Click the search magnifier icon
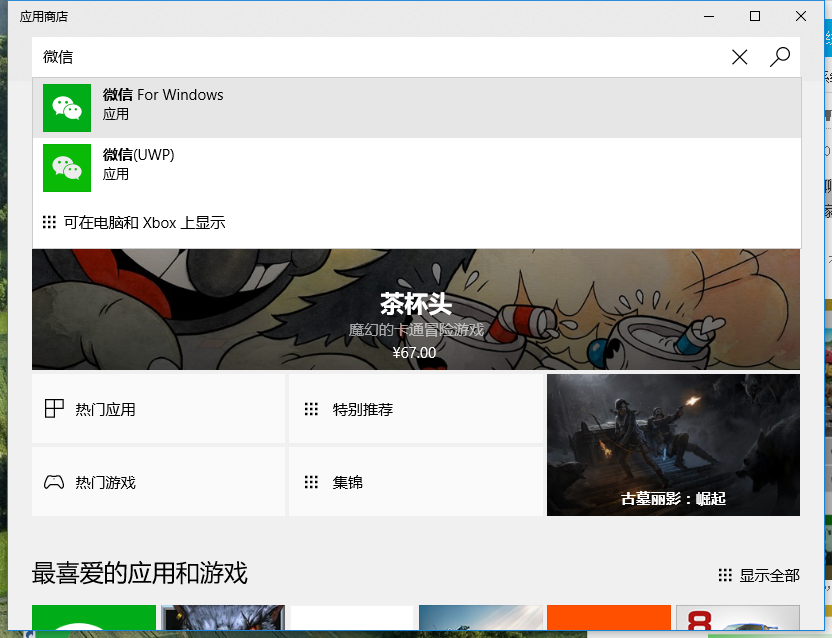Viewport: 832px width, 638px height. [x=779, y=57]
